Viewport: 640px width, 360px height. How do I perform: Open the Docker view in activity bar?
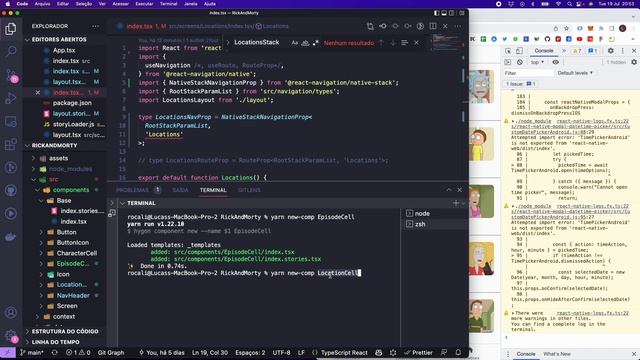point(11,237)
